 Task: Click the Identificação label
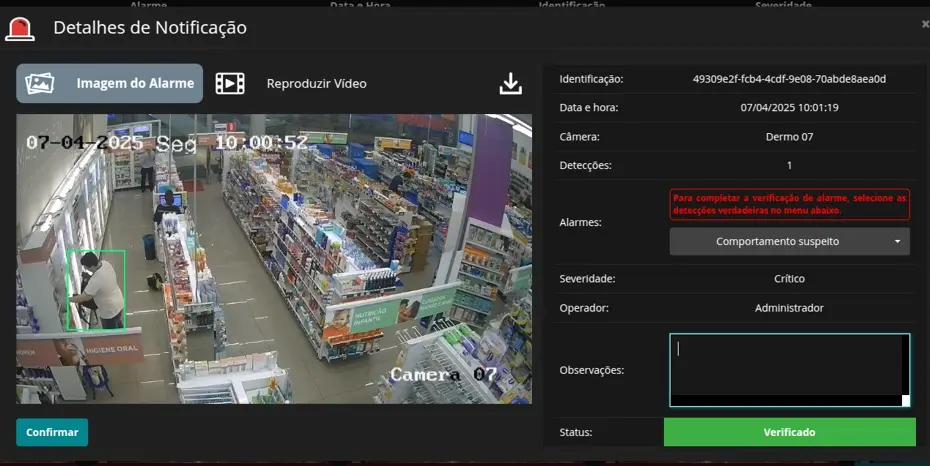point(591,79)
